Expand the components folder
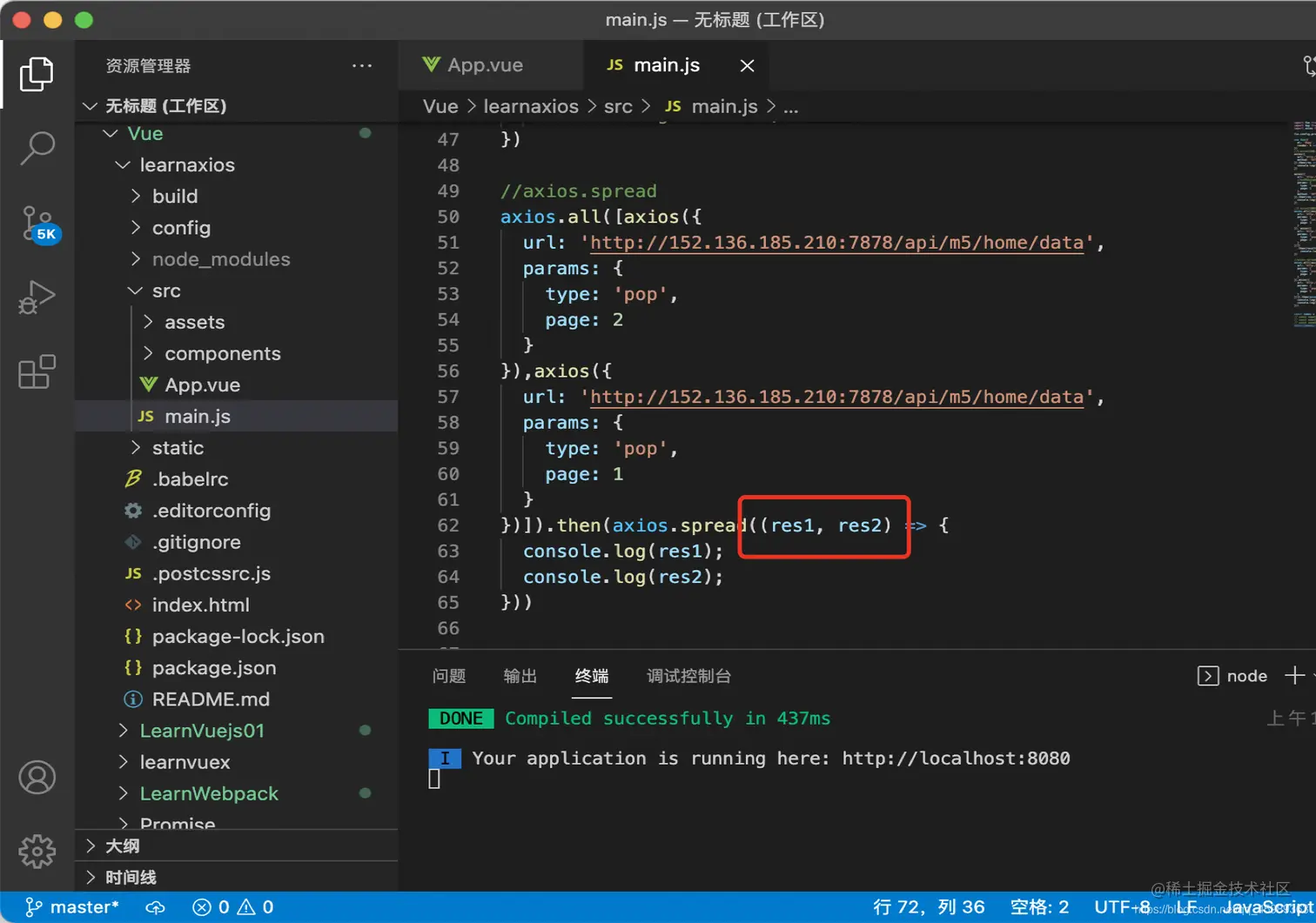The image size is (1316, 923). point(237,353)
